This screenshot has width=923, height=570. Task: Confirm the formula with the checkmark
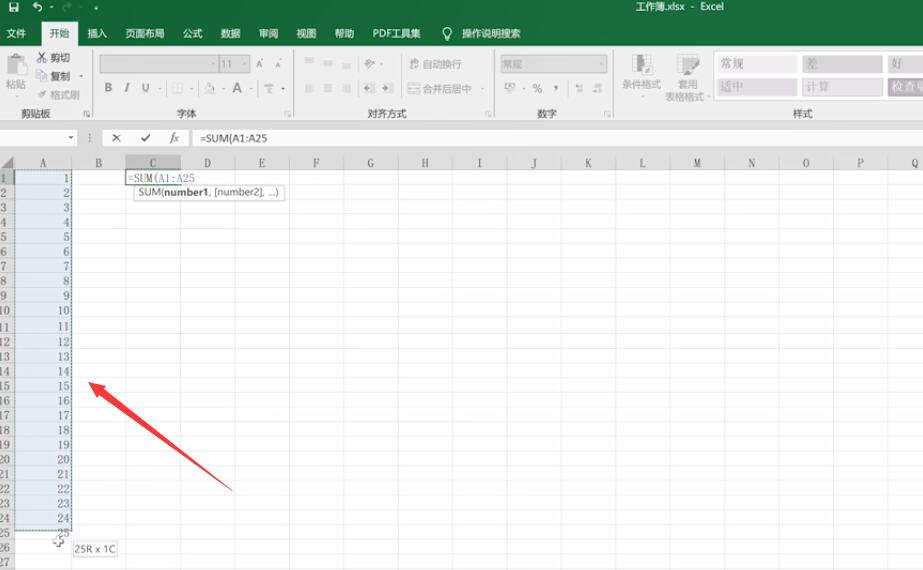tap(145, 138)
